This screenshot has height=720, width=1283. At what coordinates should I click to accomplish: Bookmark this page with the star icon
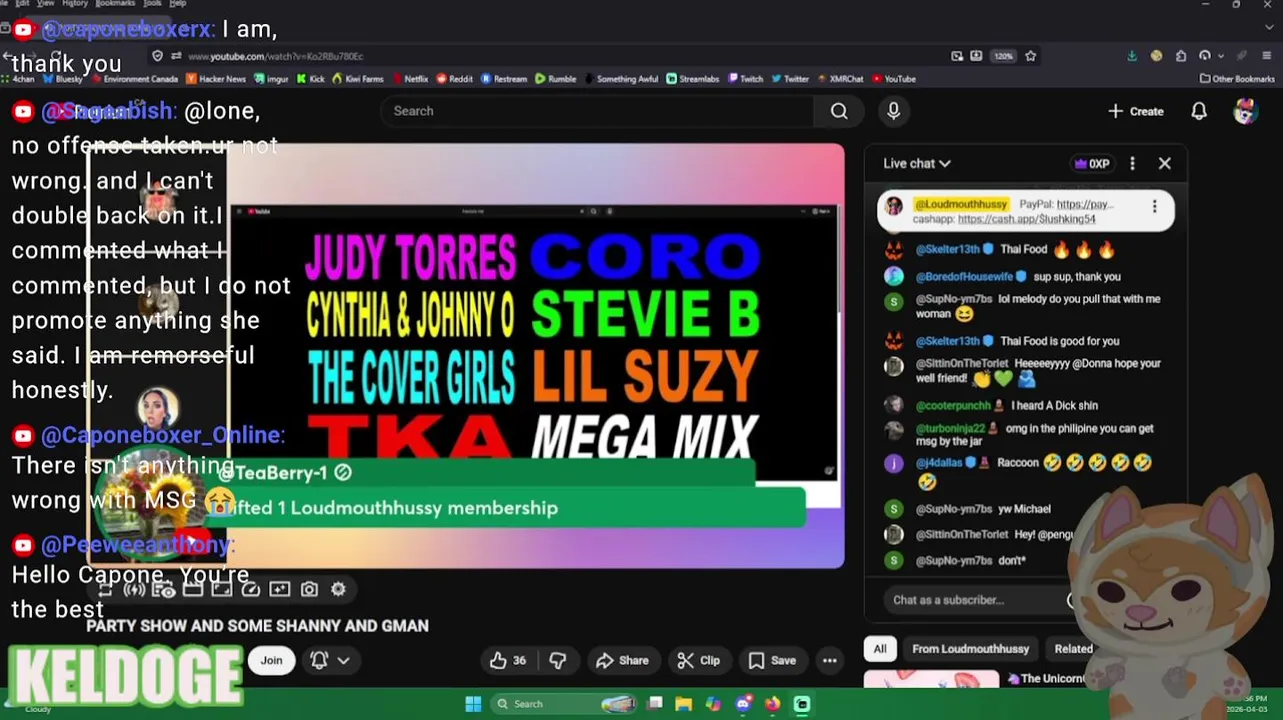click(x=1031, y=56)
